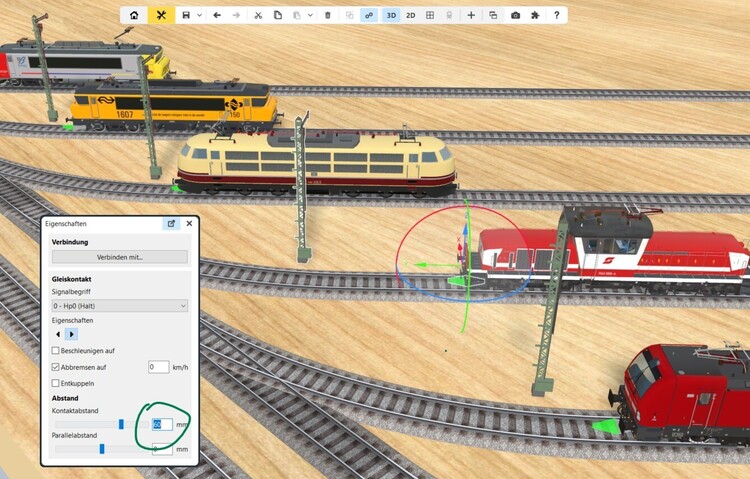This screenshot has width=750, height=479.
Task: Take a screenshot with the camera icon
Action: 515,15
